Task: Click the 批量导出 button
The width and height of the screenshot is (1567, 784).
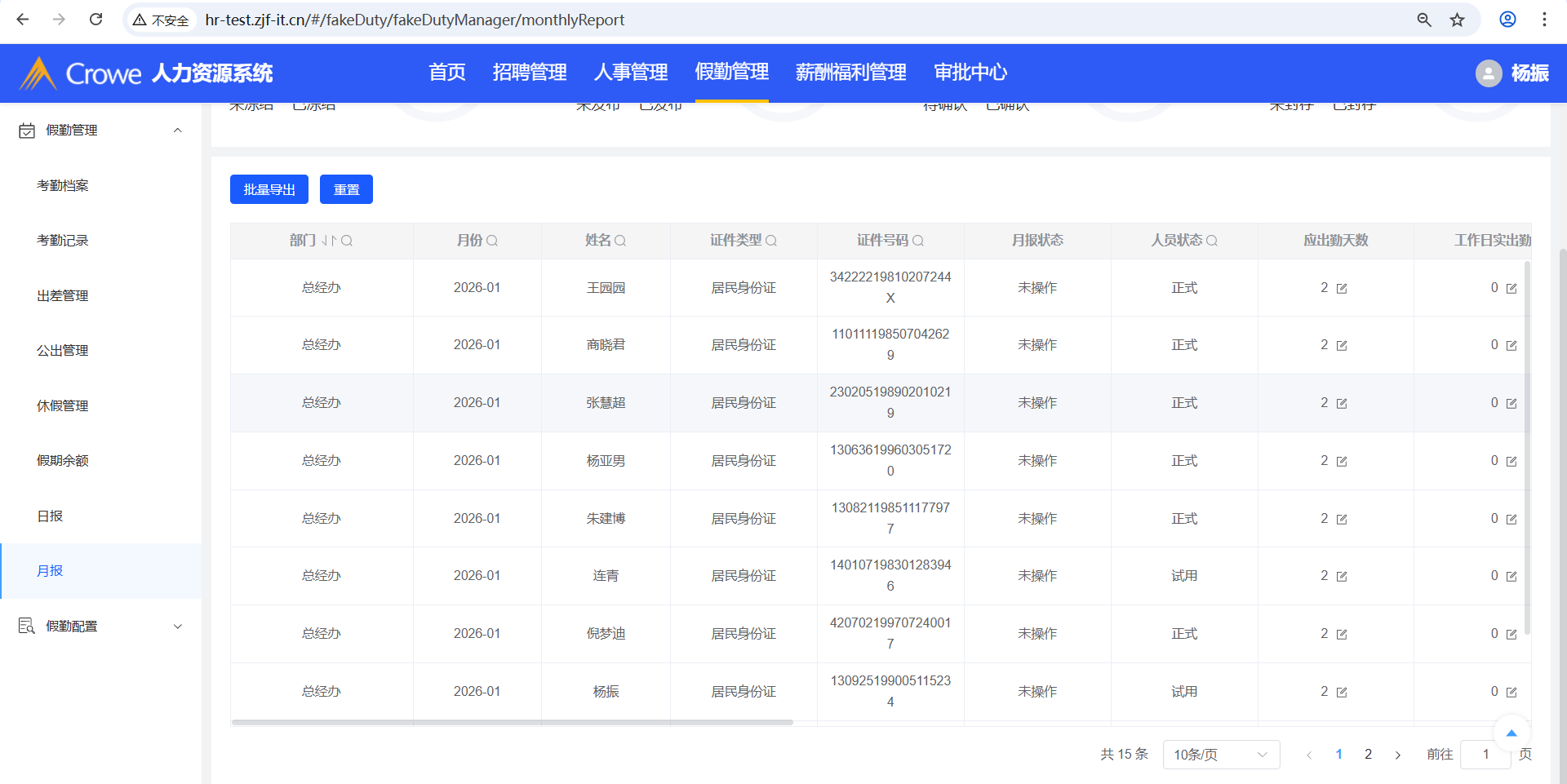Action: [269, 189]
